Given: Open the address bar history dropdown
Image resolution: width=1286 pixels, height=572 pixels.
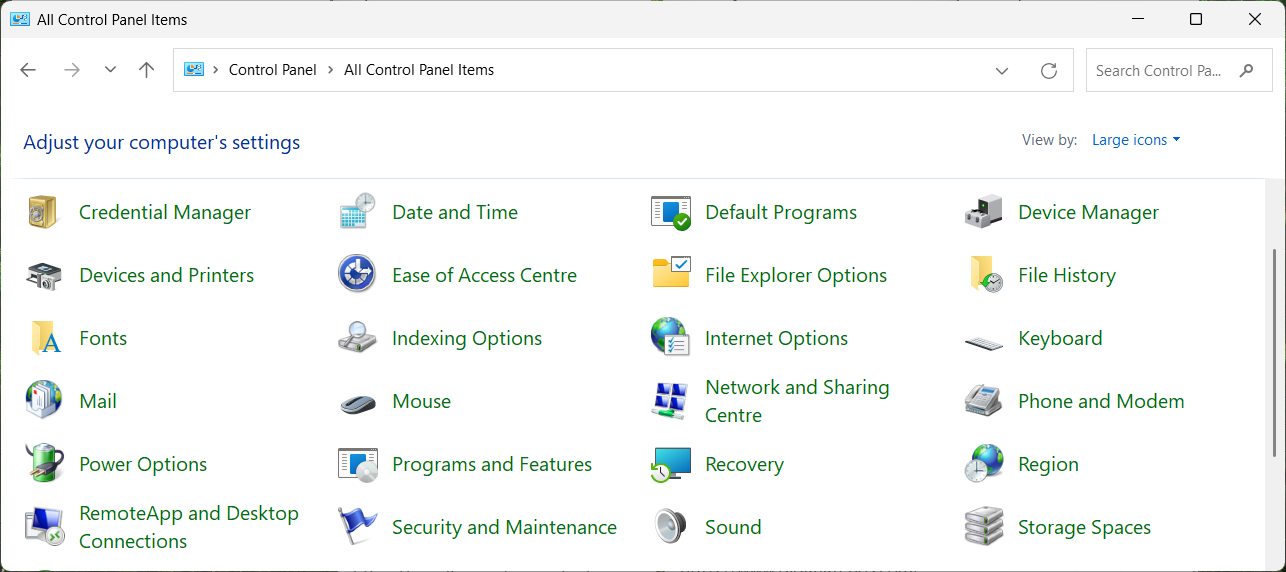Looking at the screenshot, I should click(x=1002, y=70).
